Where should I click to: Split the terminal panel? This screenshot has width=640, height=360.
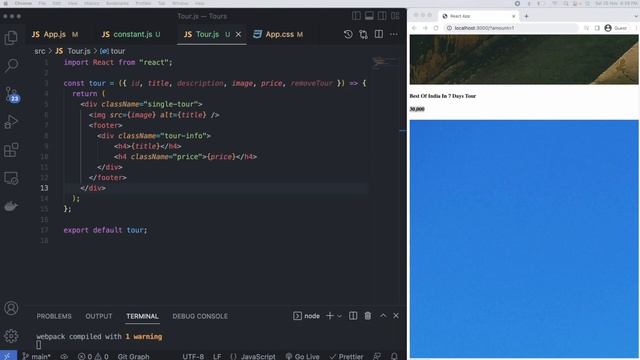coord(353,316)
